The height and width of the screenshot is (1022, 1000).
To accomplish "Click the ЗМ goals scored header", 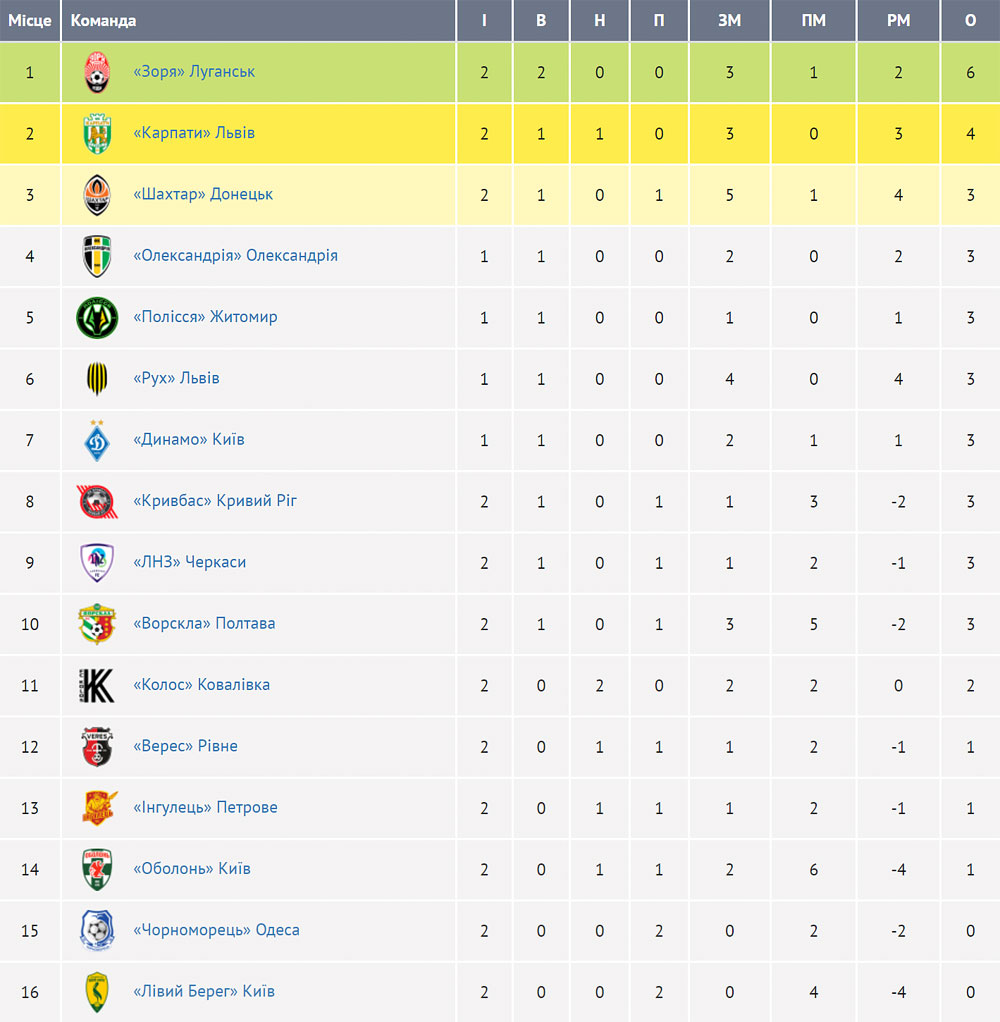I will [x=729, y=20].
